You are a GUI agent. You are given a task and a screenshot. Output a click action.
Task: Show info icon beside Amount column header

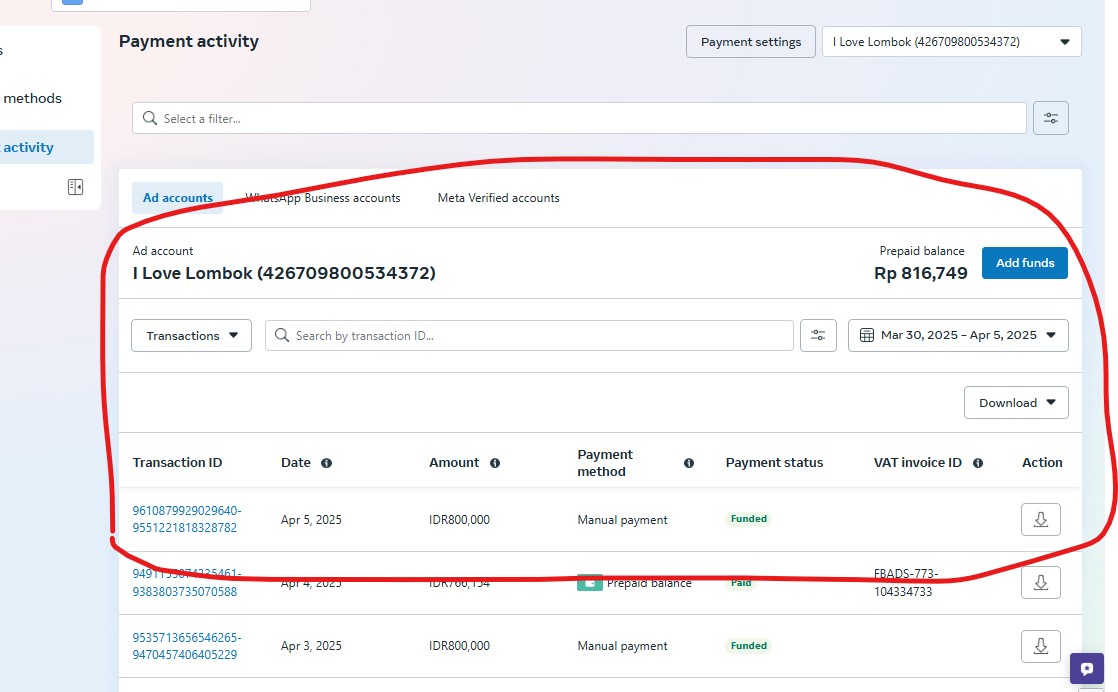[495, 463]
